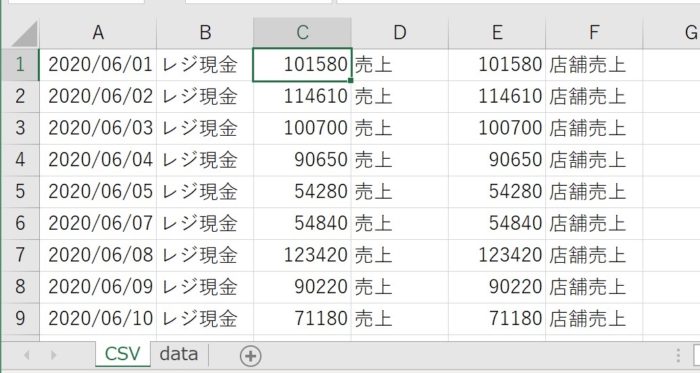
Task: Click 売上 cell in row 6
Action: pyautogui.click(x=400, y=223)
